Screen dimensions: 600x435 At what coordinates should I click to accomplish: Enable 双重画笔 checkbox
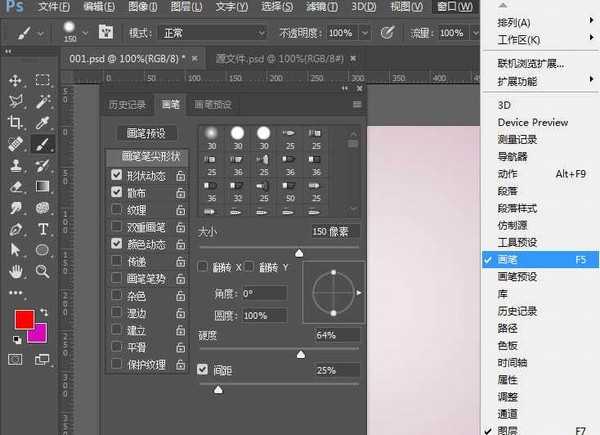point(116,226)
